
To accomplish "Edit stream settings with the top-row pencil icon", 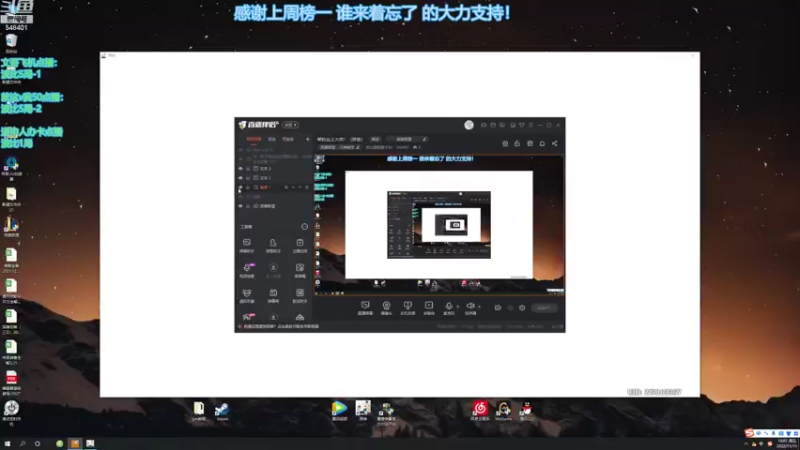I will [x=424, y=139].
